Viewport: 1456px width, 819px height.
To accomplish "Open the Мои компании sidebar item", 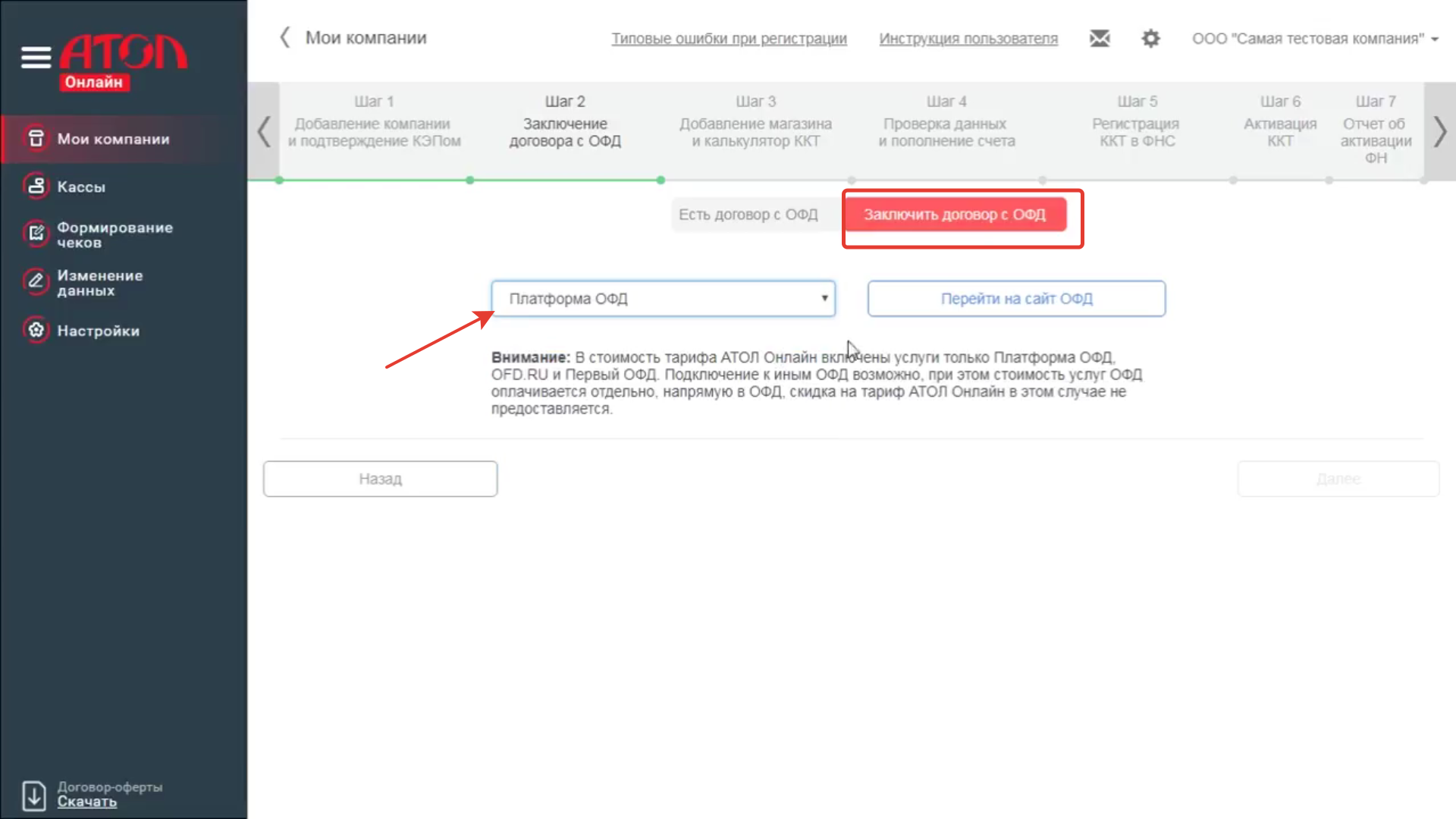I will [x=114, y=139].
